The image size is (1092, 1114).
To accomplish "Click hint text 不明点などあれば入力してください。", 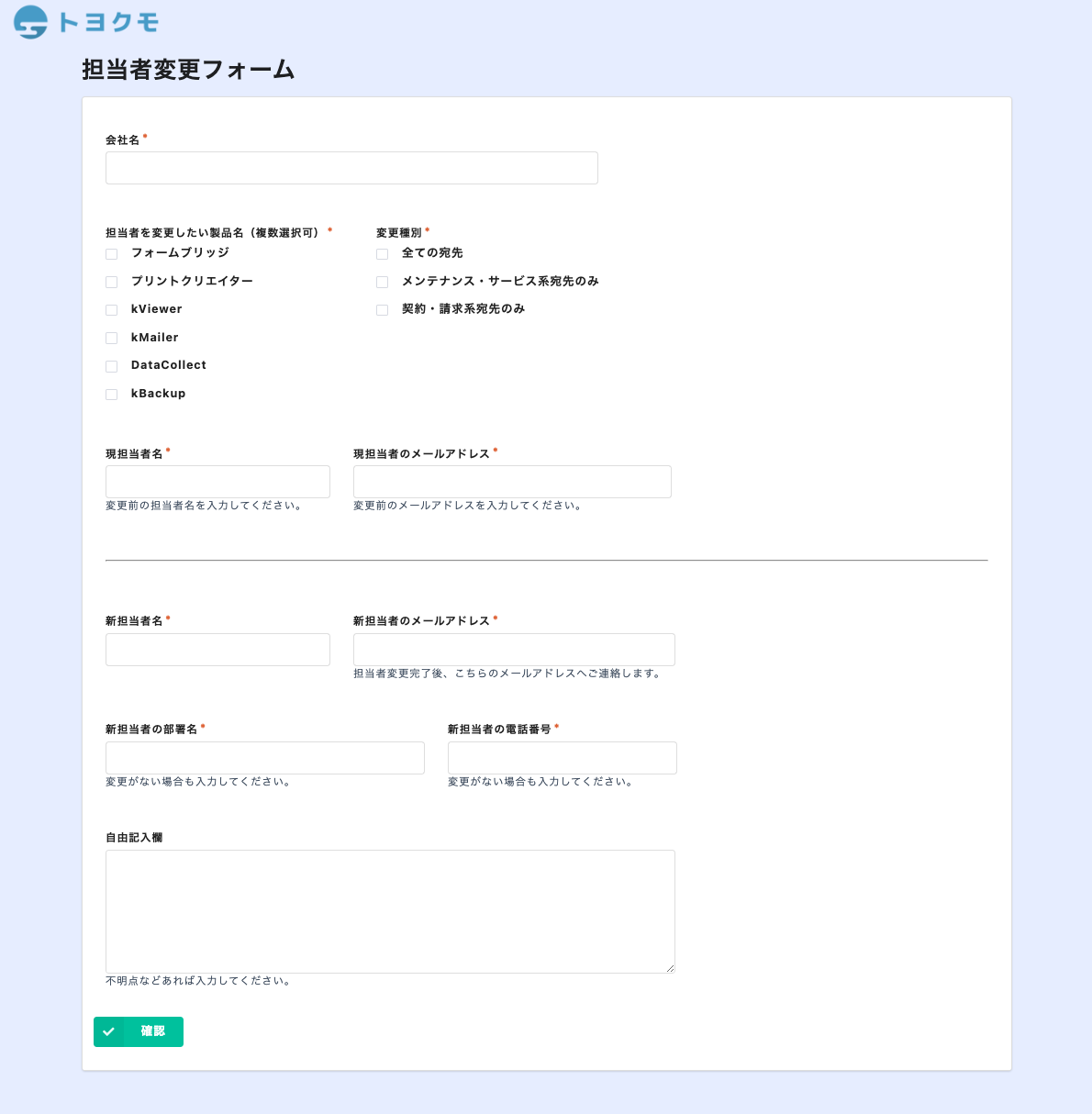I will tap(198, 981).
